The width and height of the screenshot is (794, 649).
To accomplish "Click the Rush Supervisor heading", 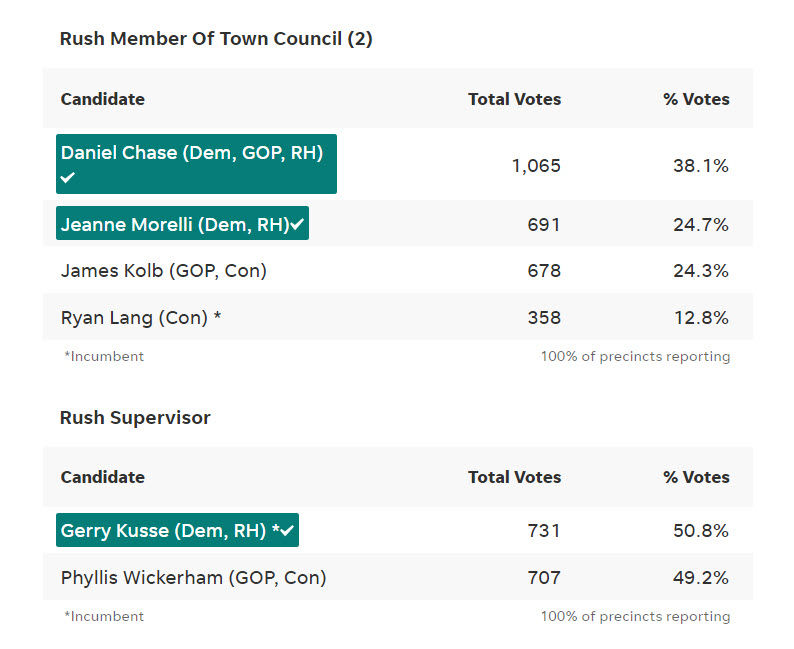I will point(135,418).
